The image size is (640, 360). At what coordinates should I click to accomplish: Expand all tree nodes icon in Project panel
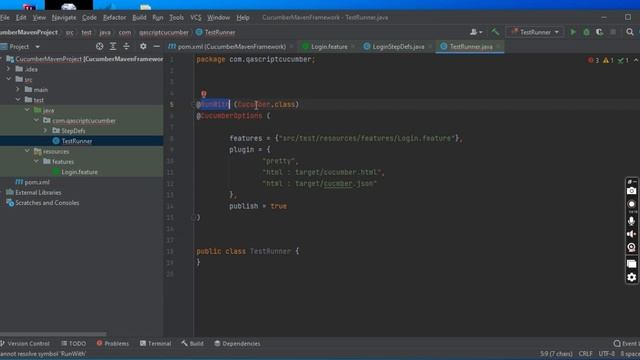[x=113, y=47]
